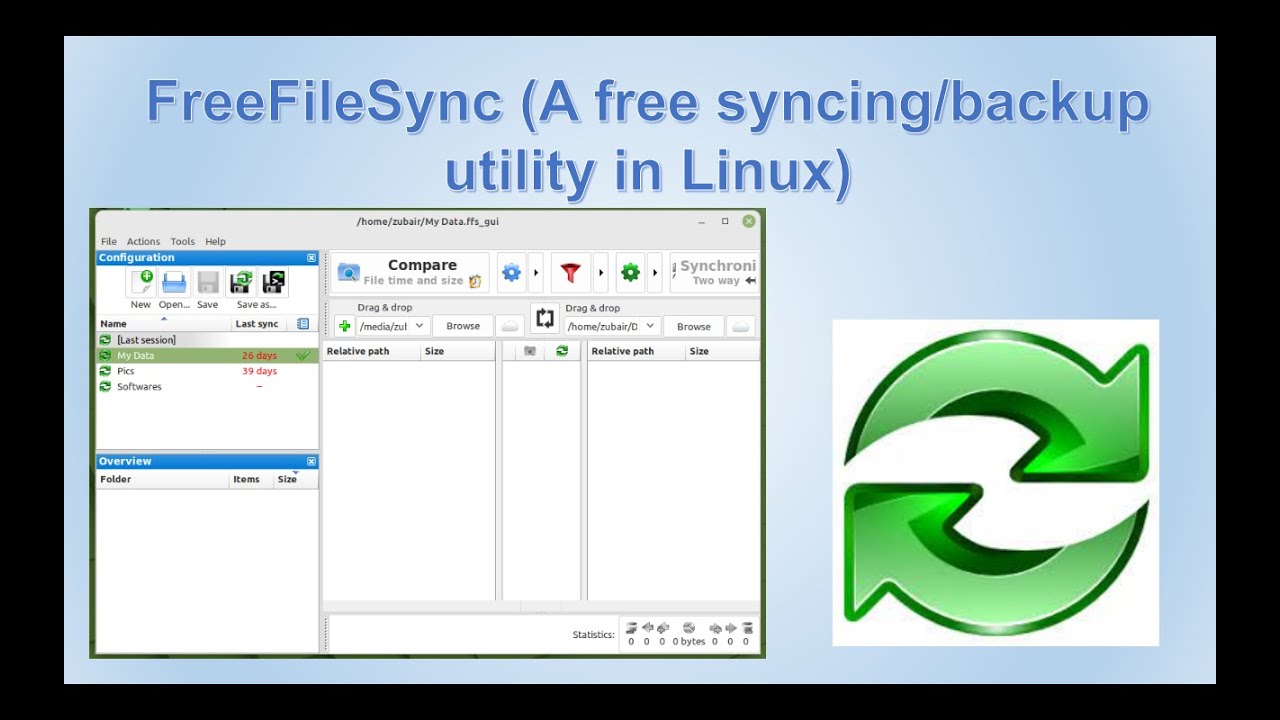Click delete-left statistics icon
This screenshot has height=720, width=1280.
pyautogui.click(x=631, y=628)
